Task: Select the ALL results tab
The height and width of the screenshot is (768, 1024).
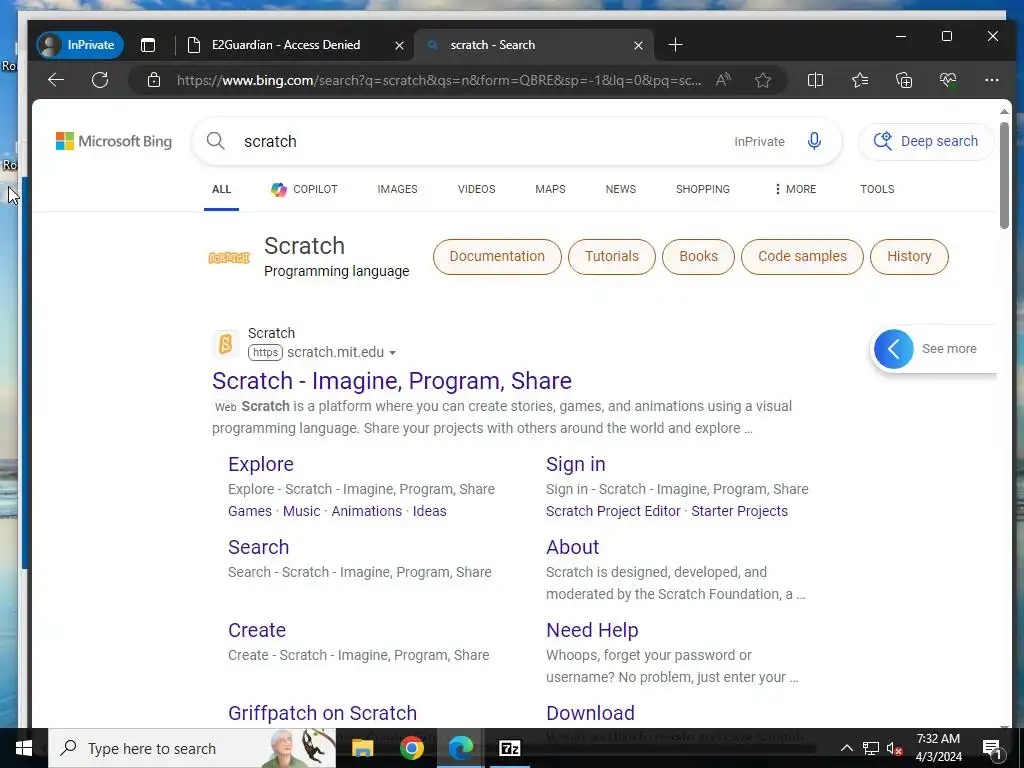Action: point(221,189)
